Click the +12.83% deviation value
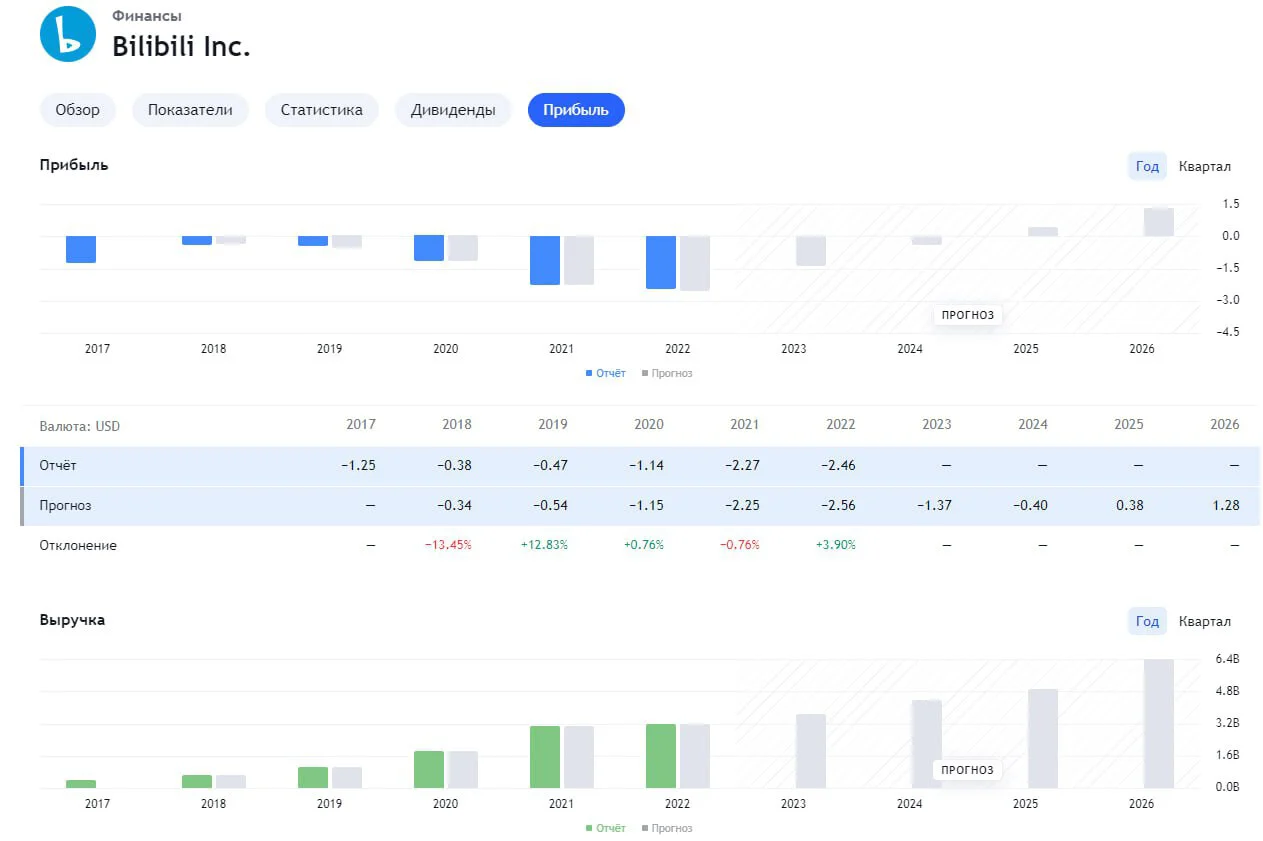Screen dimensions: 1263x841 point(544,545)
